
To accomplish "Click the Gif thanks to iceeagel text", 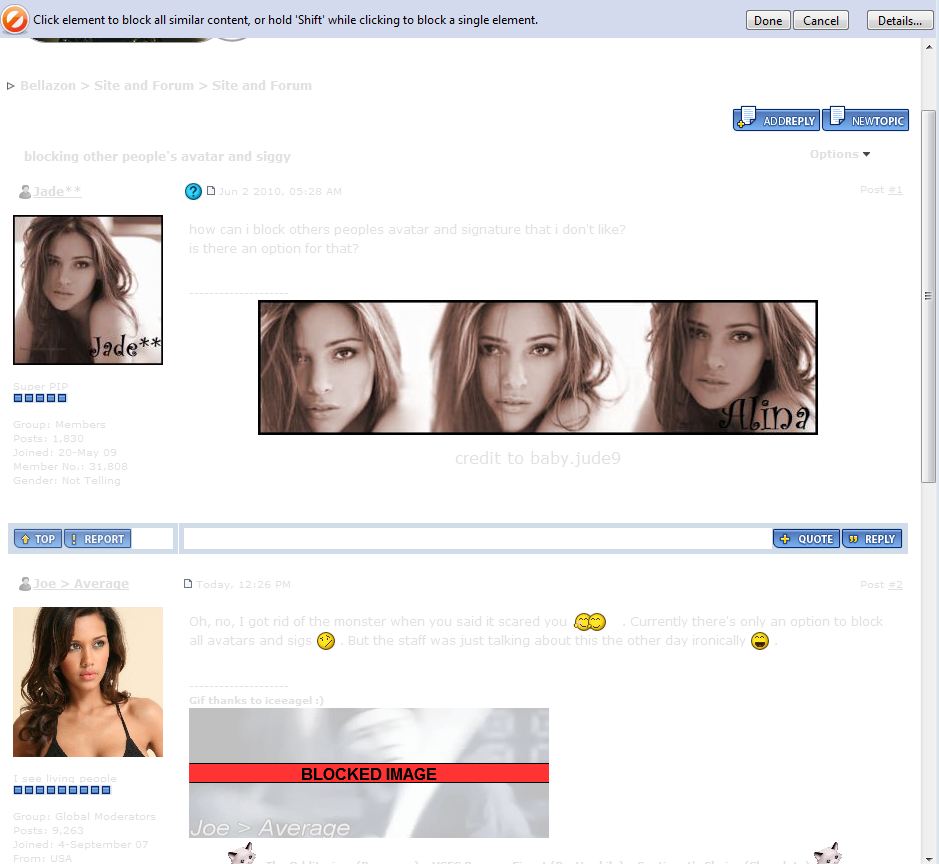I will coord(256,700).
